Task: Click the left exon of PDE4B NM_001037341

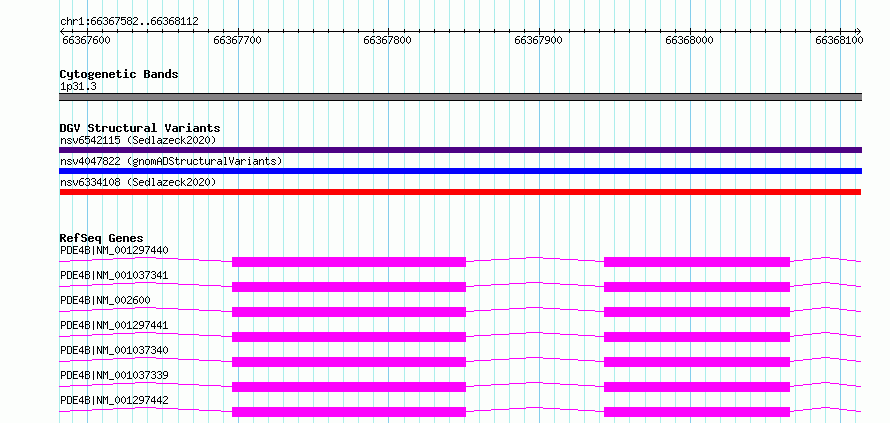Action: click(349, 287)
